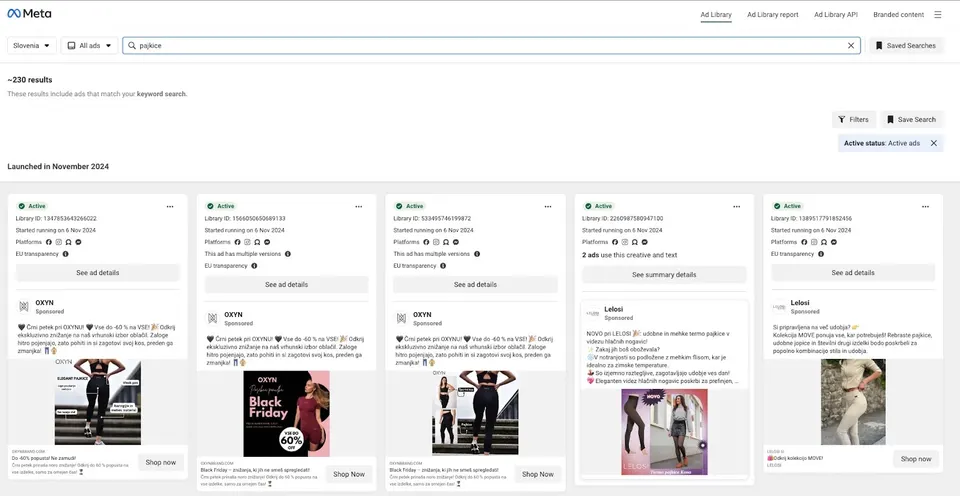Open the OXYN Black Friday ad image

coord(287,413)
